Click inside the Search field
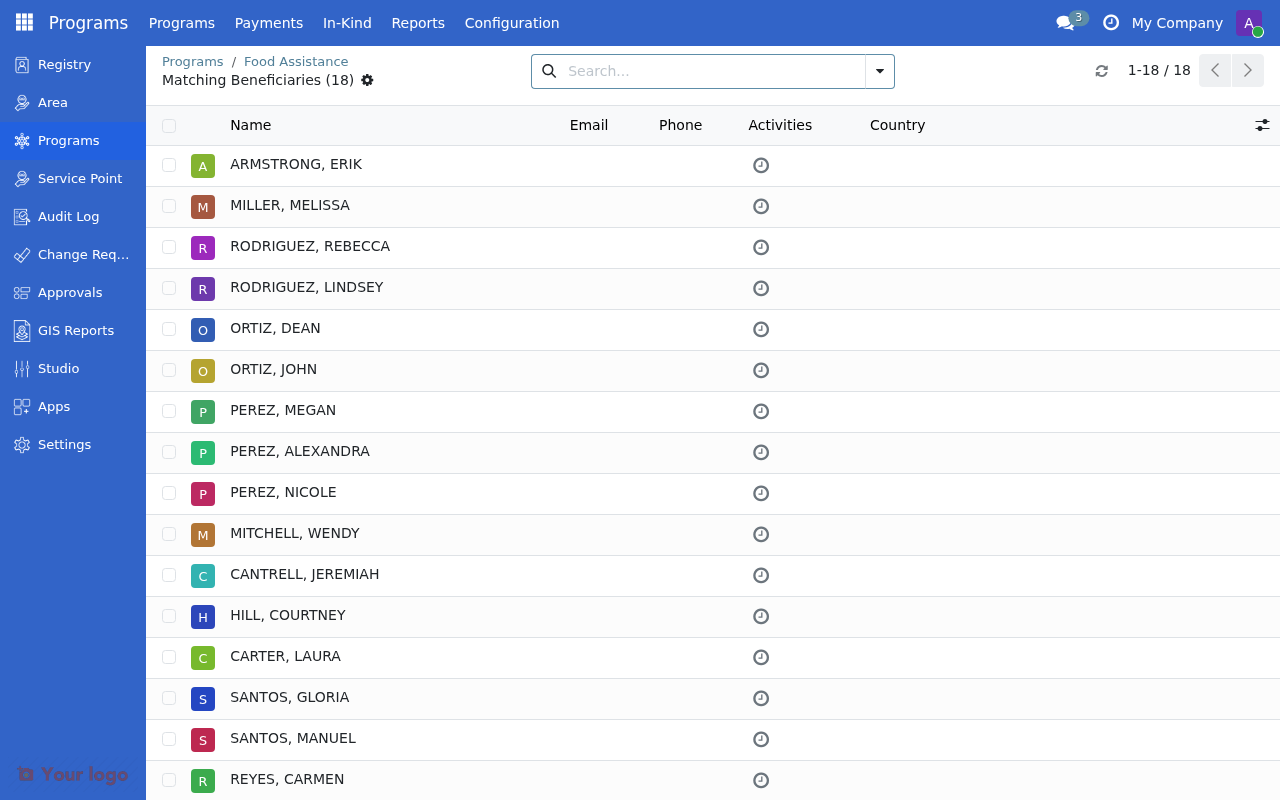 [x=700, y=71]
